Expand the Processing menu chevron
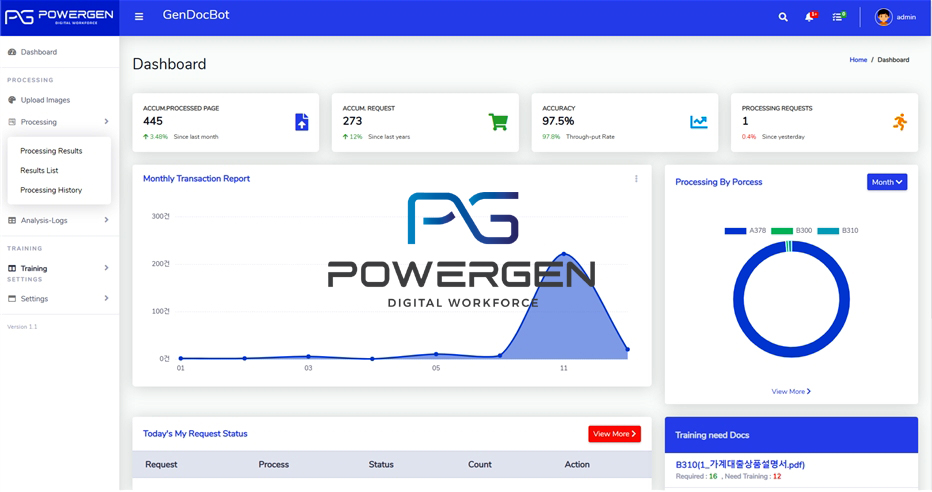This screenshot has height=492, width=932. pyautogui.click(x=106, y=121)
